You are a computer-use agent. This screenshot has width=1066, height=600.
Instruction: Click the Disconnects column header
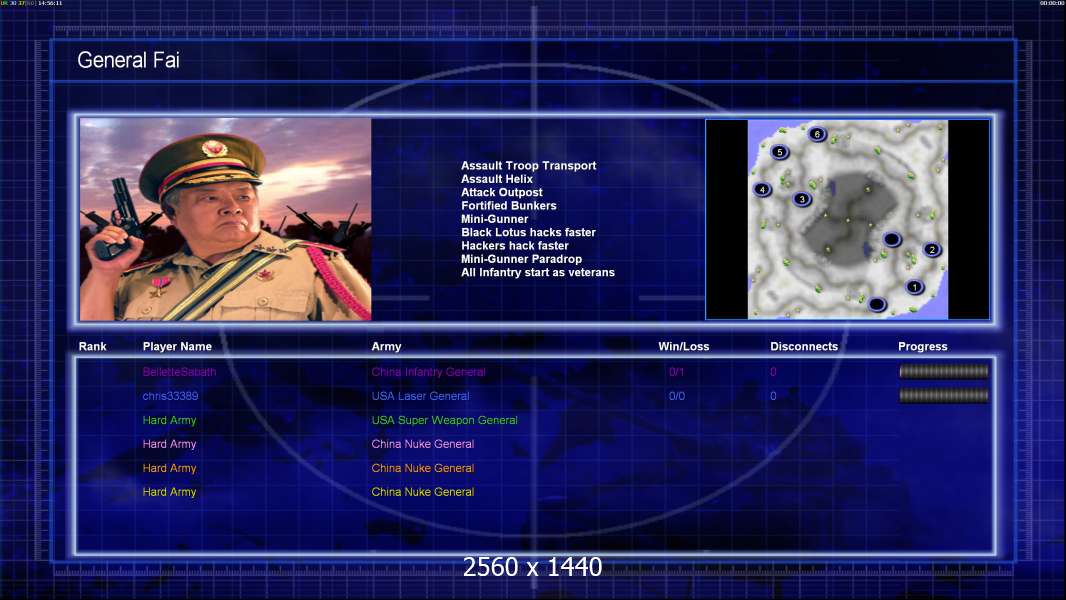pos(804,347)
